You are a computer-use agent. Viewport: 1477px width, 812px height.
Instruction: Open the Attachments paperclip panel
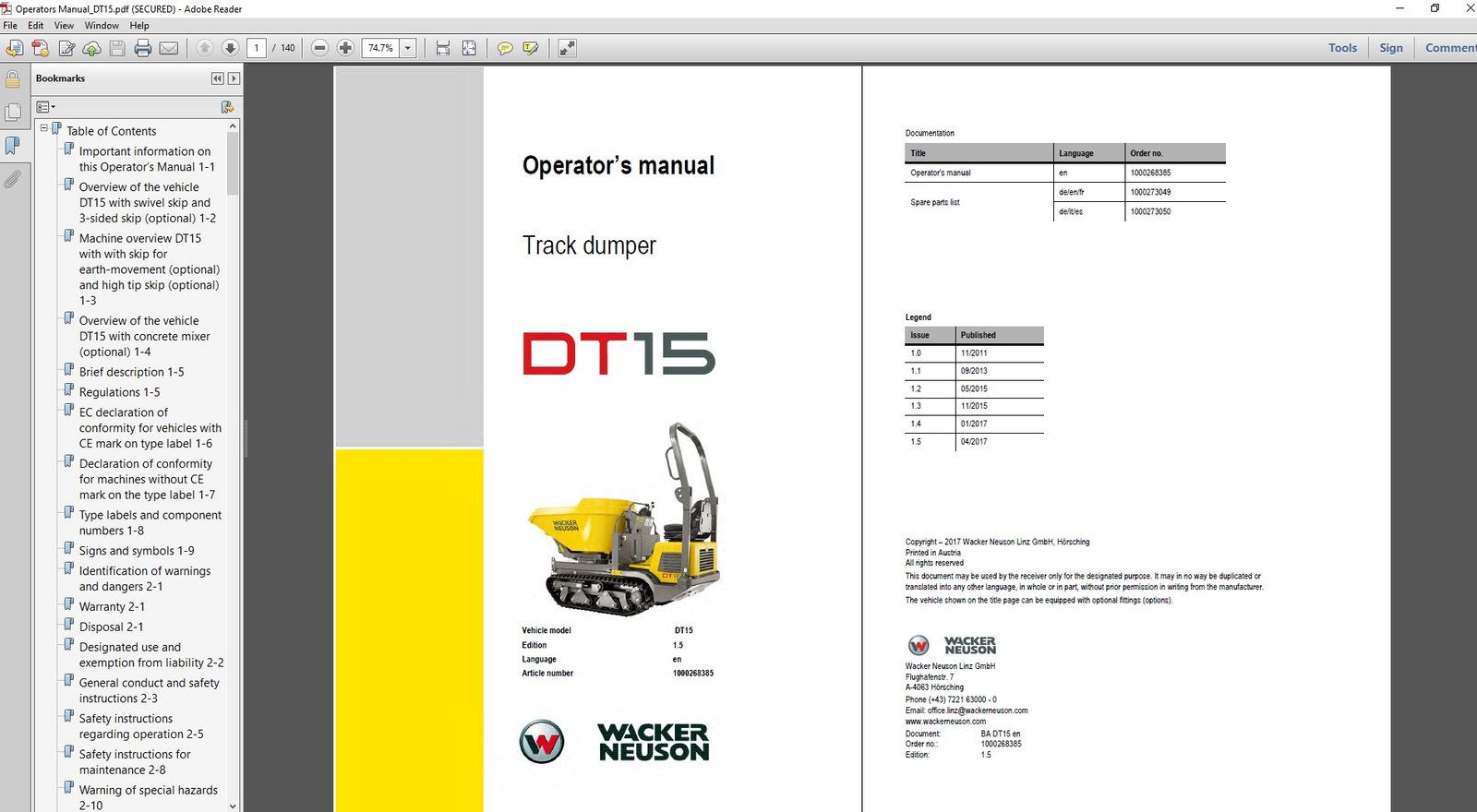coord(12,179)
